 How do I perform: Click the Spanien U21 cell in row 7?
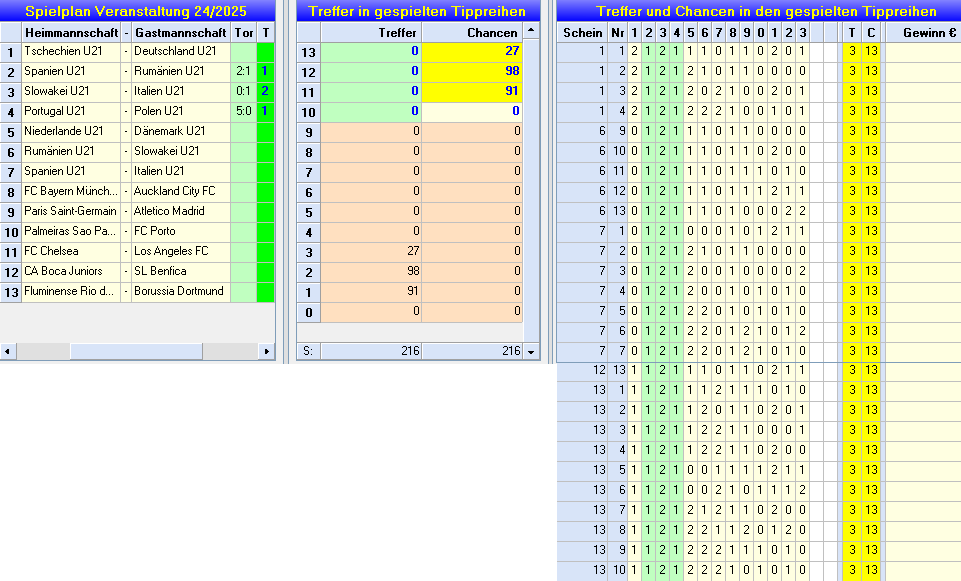pyautogui.click(x=71, y=172)
